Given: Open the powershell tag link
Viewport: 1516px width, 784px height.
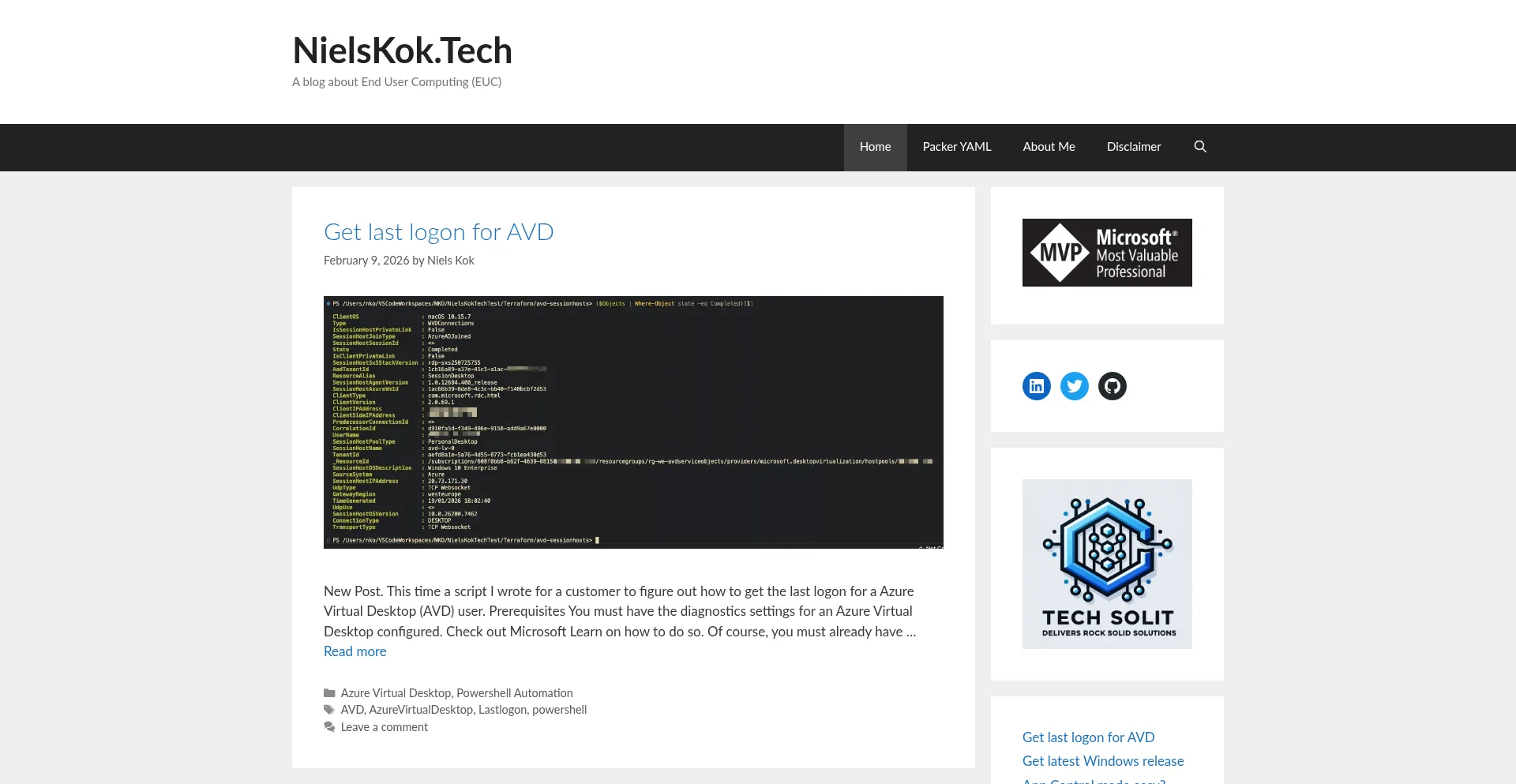Looking at the screenshot, I should 559,710.
